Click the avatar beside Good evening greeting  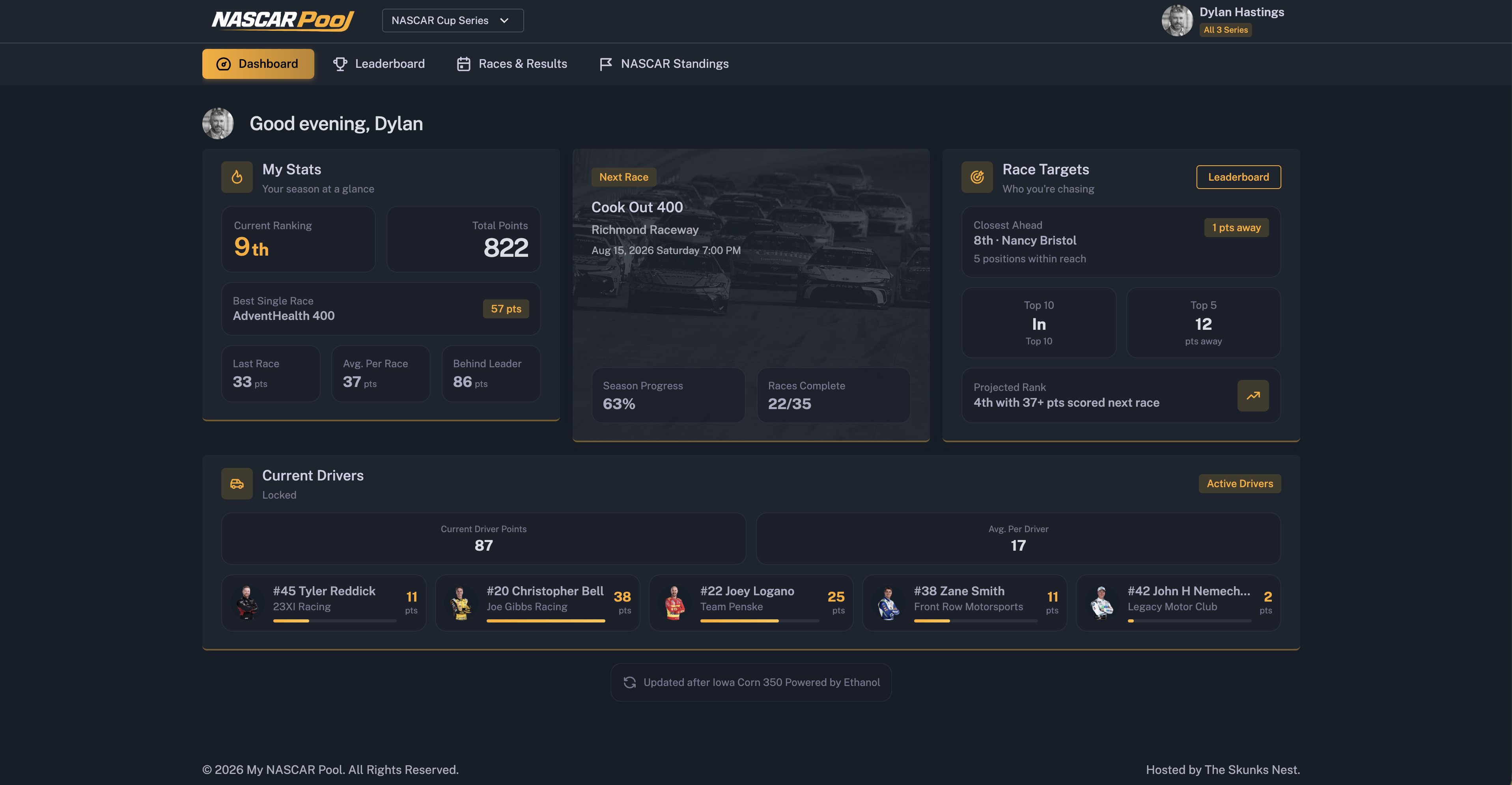tap(218, 123)
